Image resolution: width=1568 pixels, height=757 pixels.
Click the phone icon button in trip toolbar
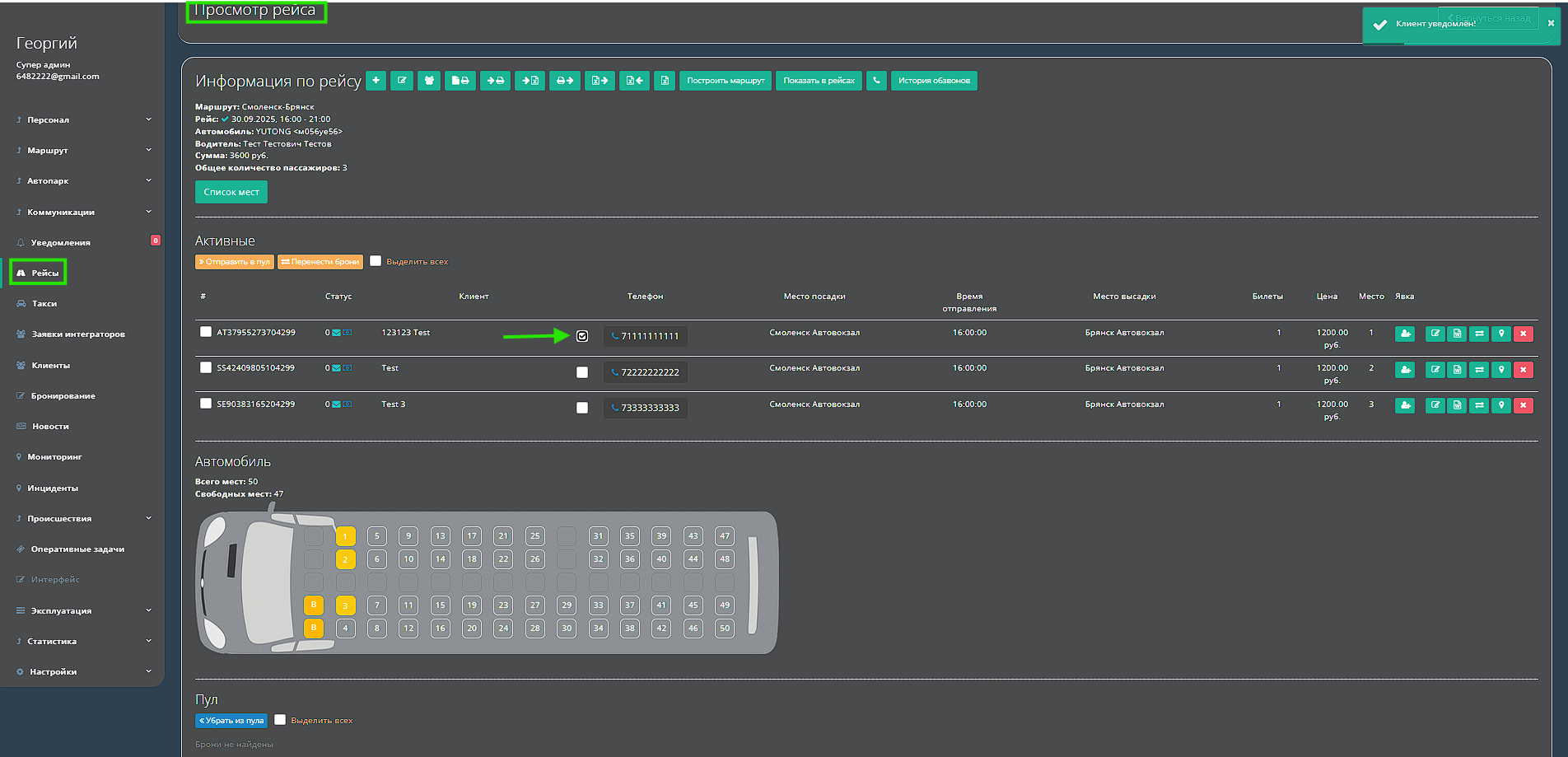[x=876, y=81]
